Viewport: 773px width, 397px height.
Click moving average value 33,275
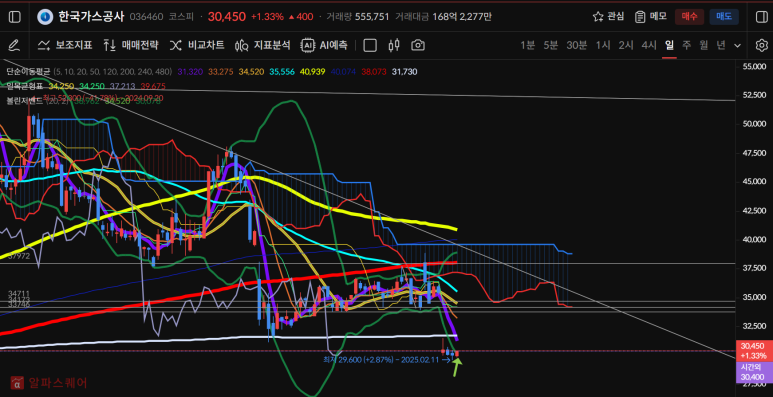tap(220, 72)
